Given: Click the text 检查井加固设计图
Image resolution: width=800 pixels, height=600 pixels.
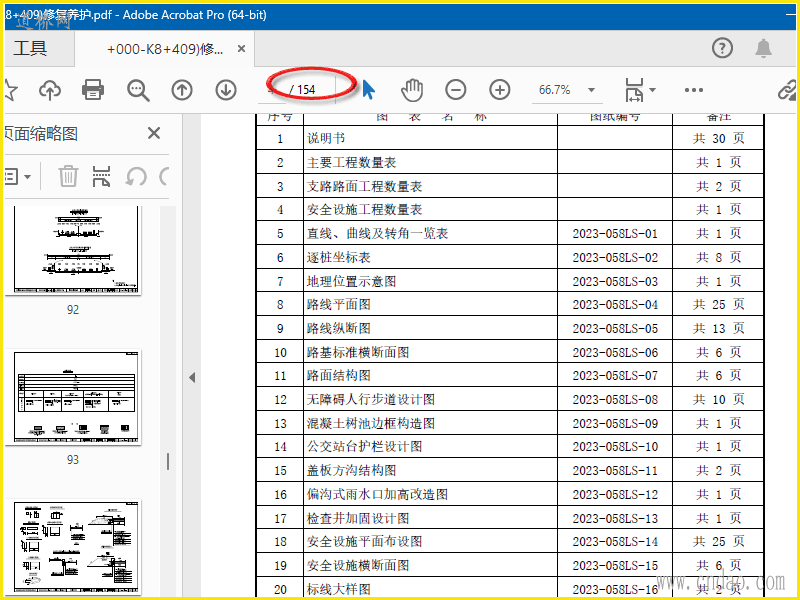Looking at the screenshot, I should pos(358,518).
